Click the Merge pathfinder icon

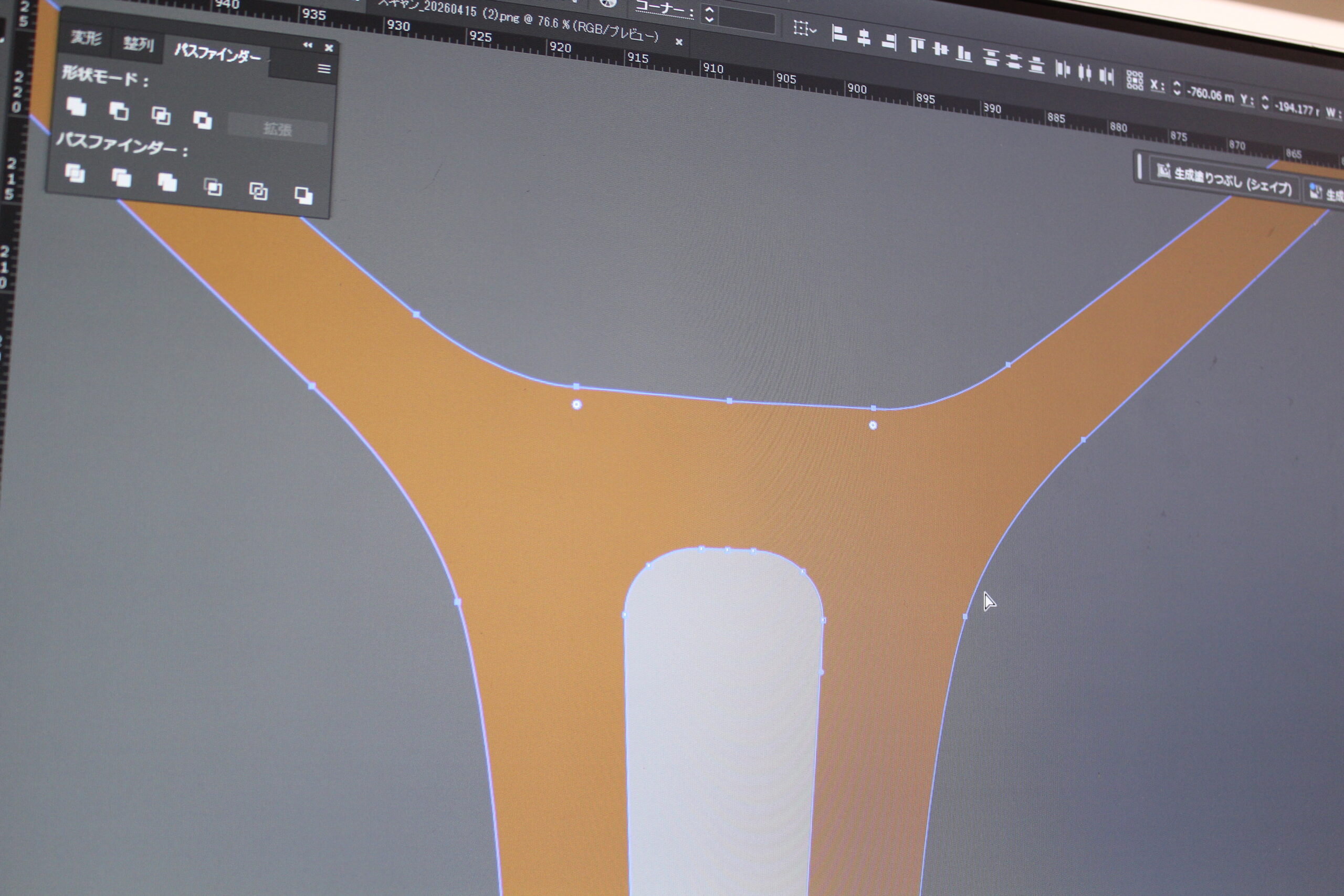tap(167, 182)
